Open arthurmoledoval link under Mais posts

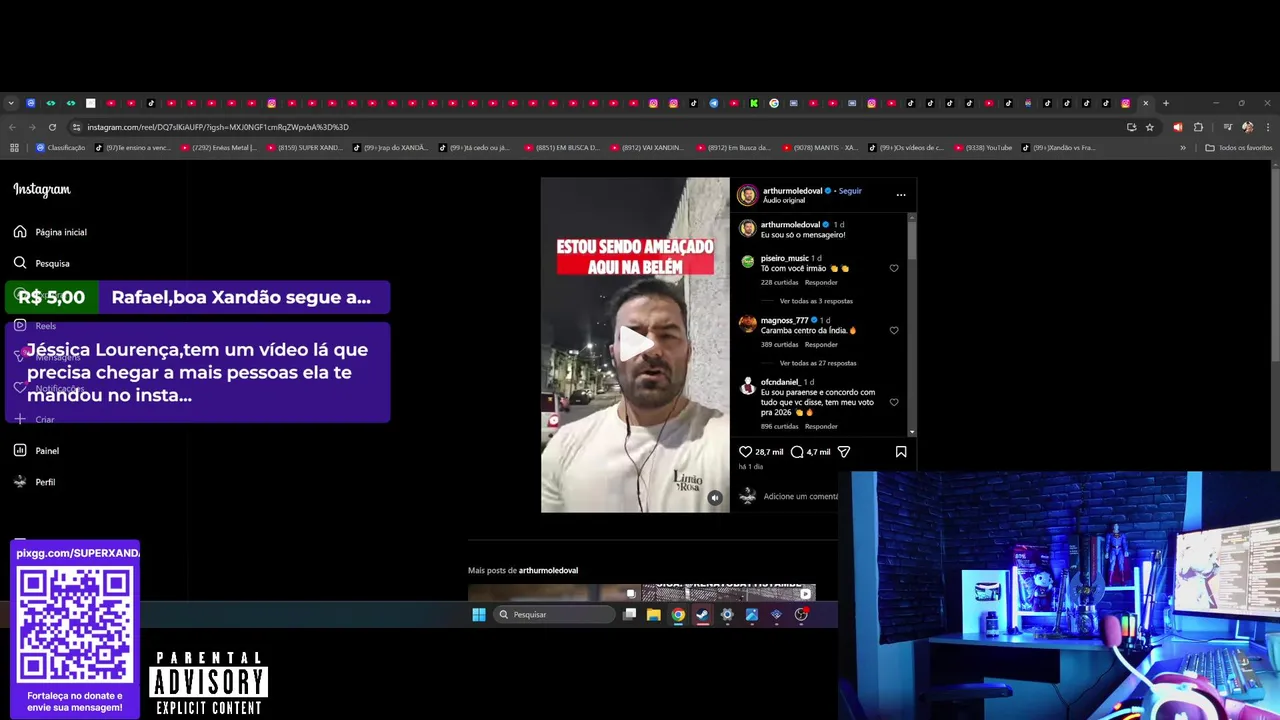point(548,570)
